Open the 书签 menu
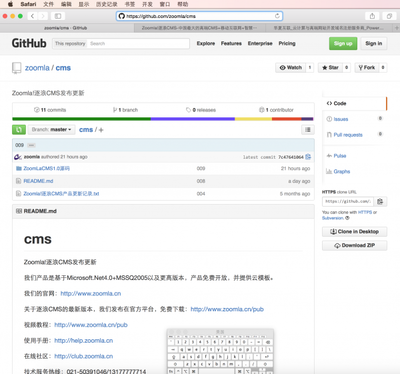The width and height of the screenshot is (400, 374). 130,4
